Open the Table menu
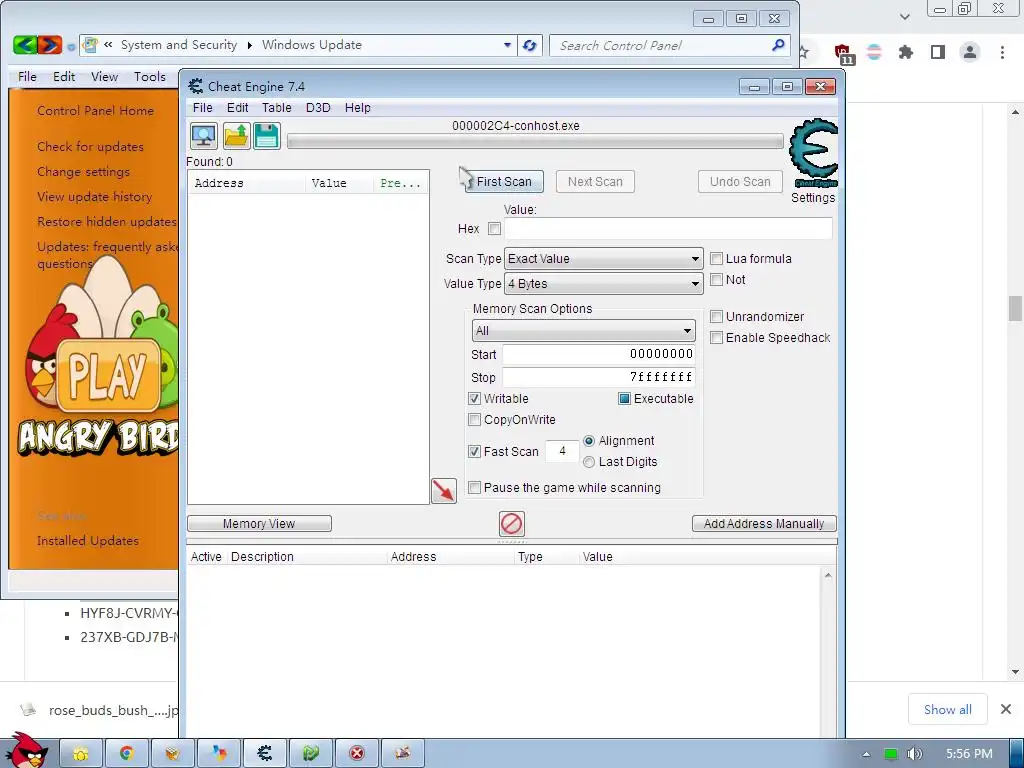 (277, 108)
